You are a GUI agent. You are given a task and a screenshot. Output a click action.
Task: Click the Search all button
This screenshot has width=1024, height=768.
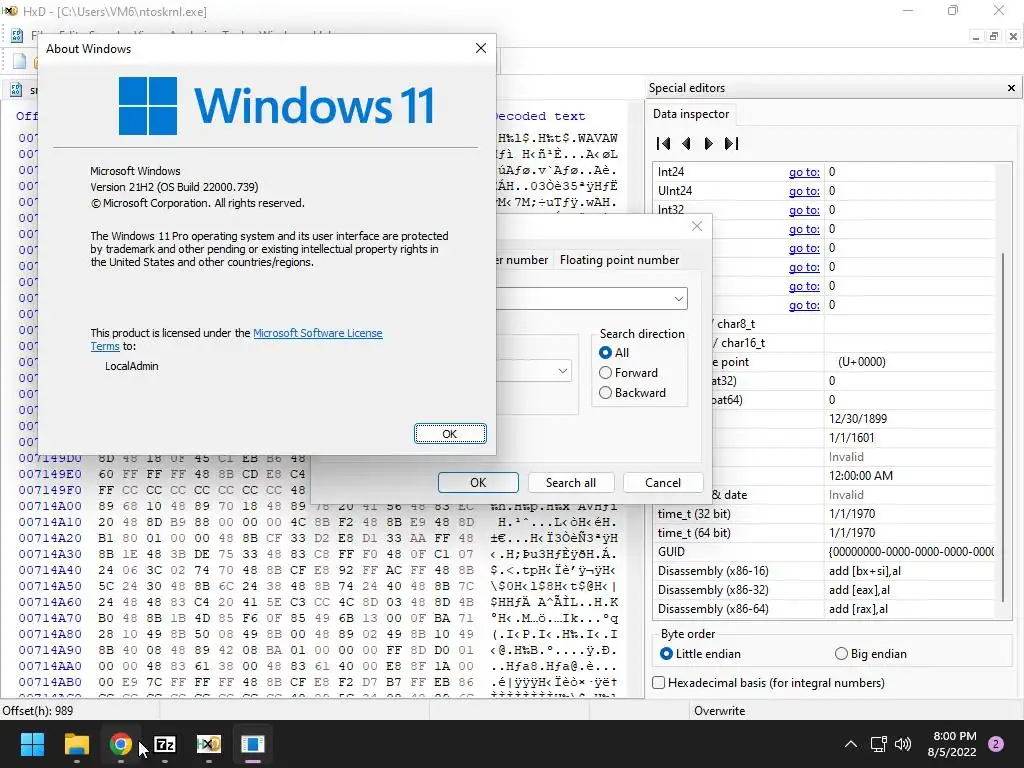click(571, 483)
